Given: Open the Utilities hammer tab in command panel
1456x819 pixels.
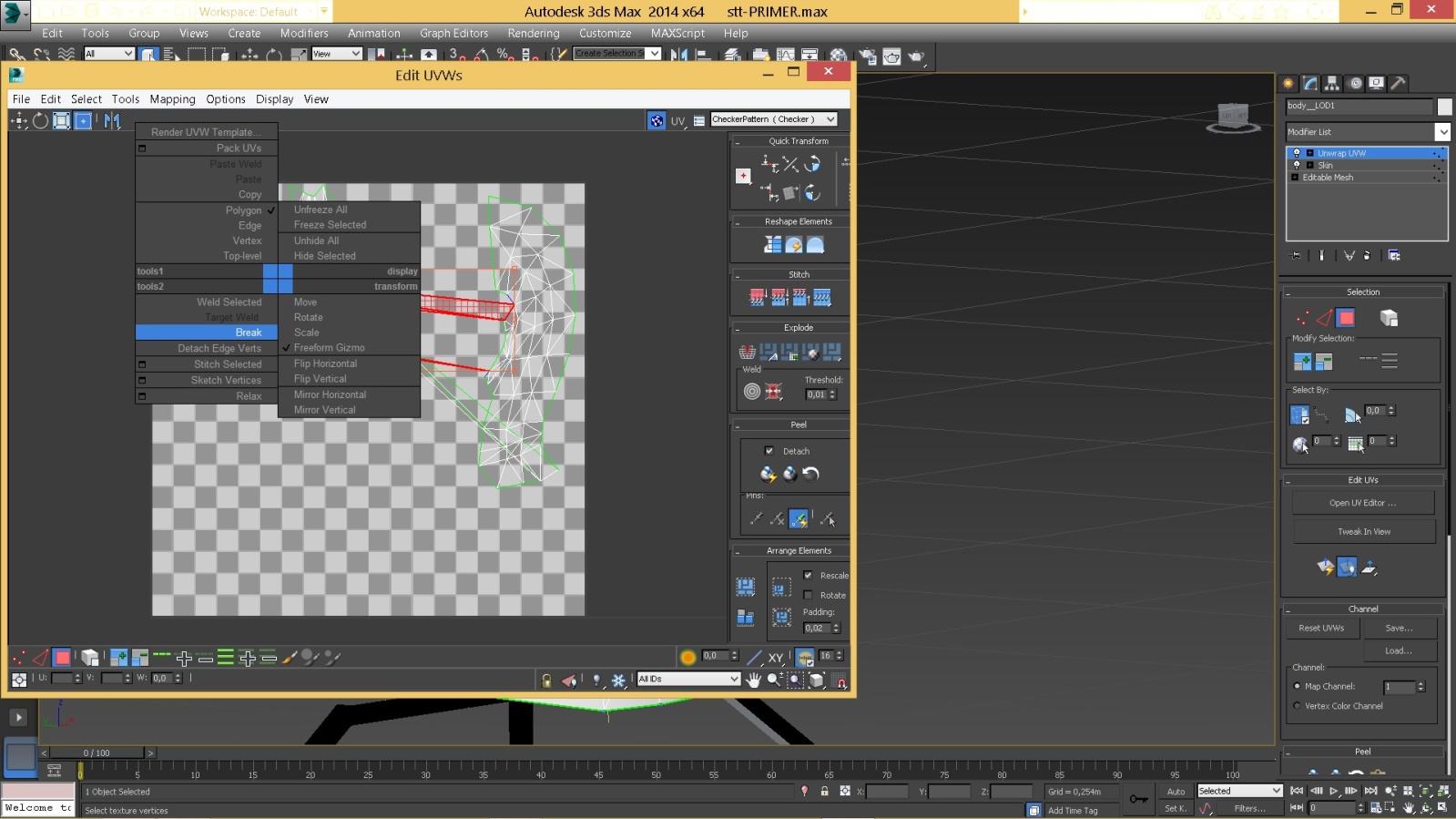Looking at the screenshot, I should click(x=1399, y=83).
